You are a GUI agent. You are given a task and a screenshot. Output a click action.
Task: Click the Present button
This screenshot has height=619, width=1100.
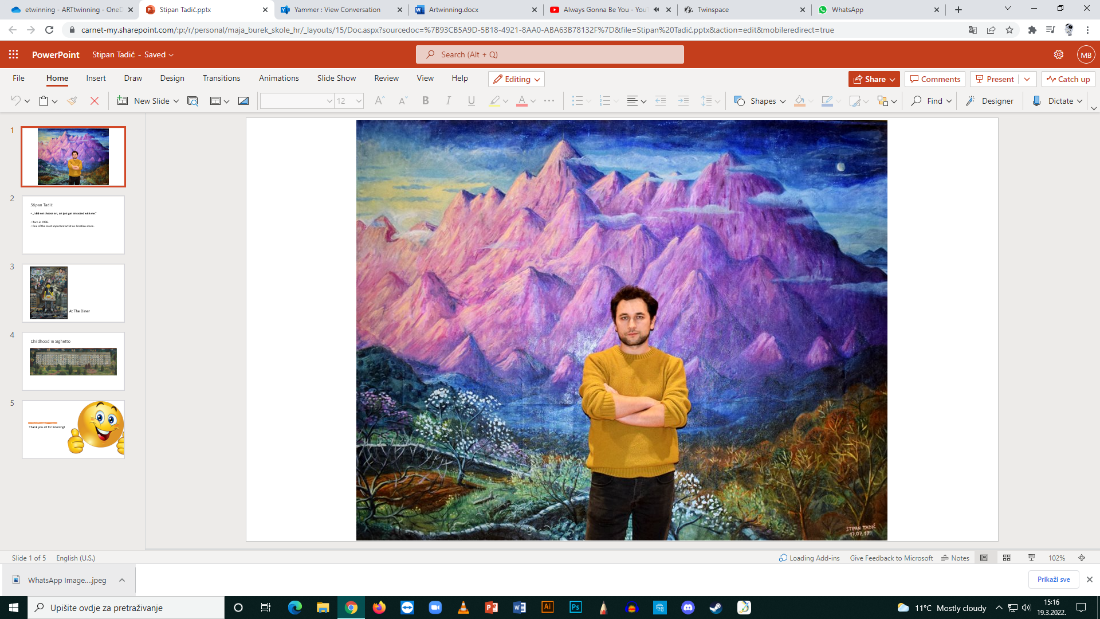click(995, 79)
